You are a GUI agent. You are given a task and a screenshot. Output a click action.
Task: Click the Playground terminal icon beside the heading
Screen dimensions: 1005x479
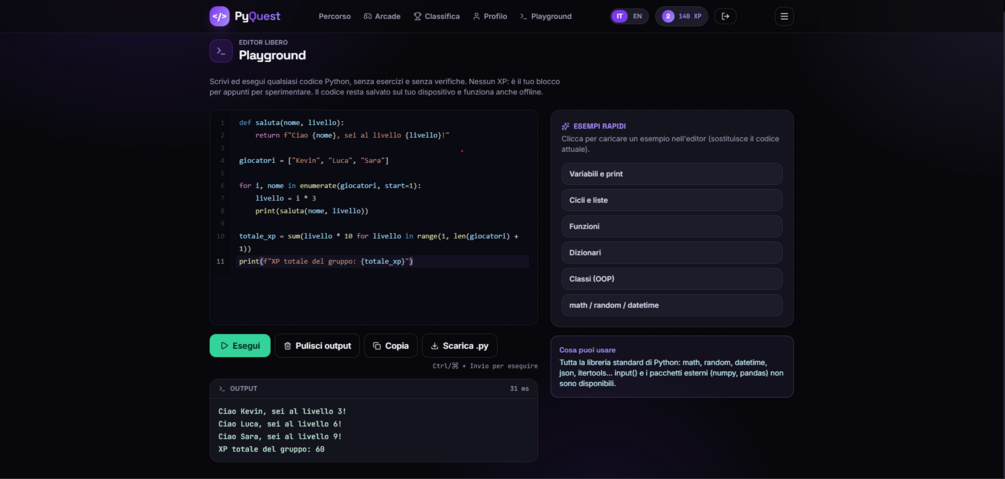tap(220, 51)
